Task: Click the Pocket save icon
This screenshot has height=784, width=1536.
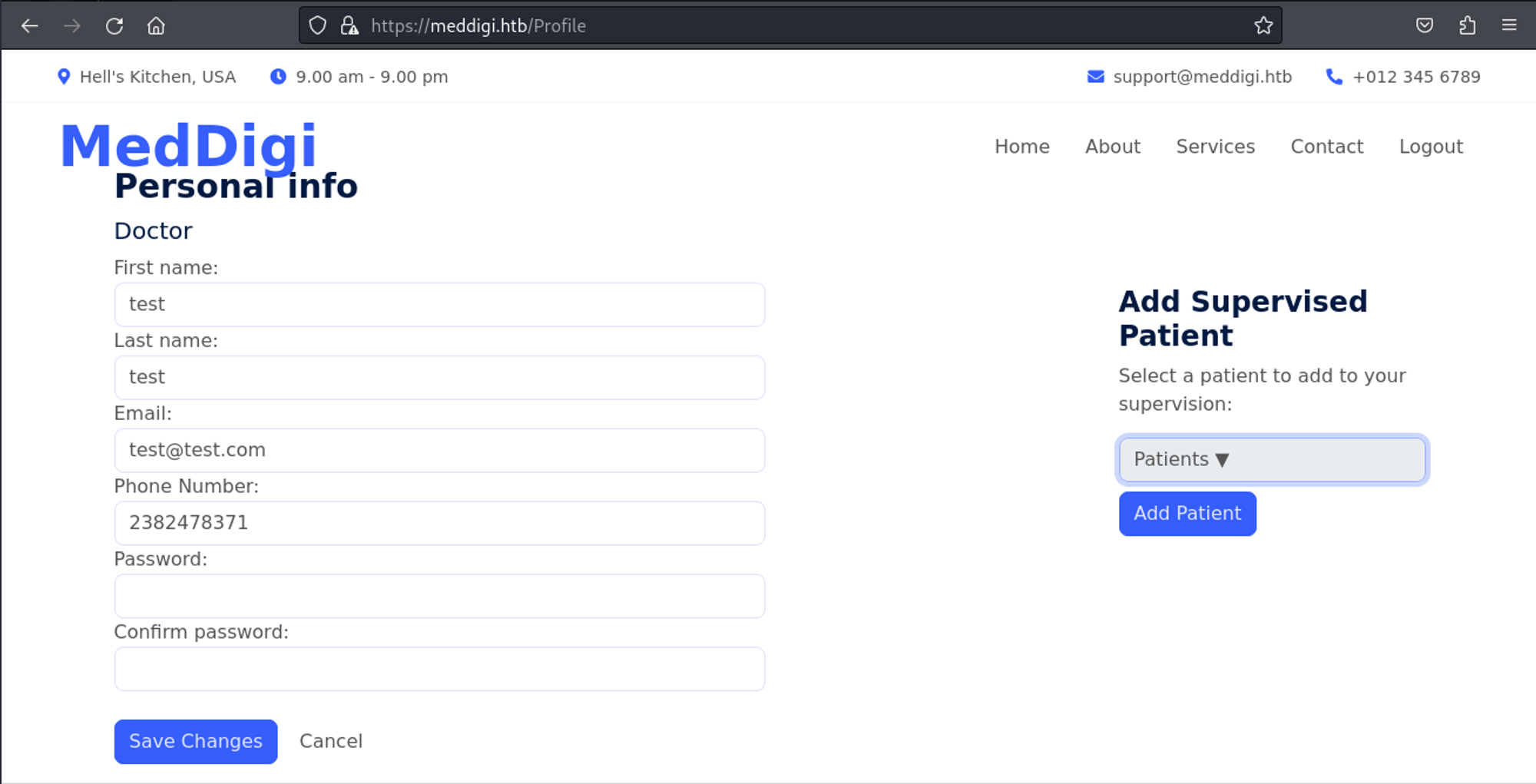Action: tap(1425, 26)
